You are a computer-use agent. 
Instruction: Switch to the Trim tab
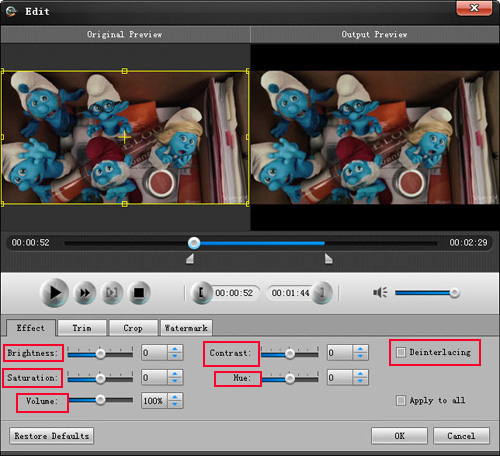[82, 328]
